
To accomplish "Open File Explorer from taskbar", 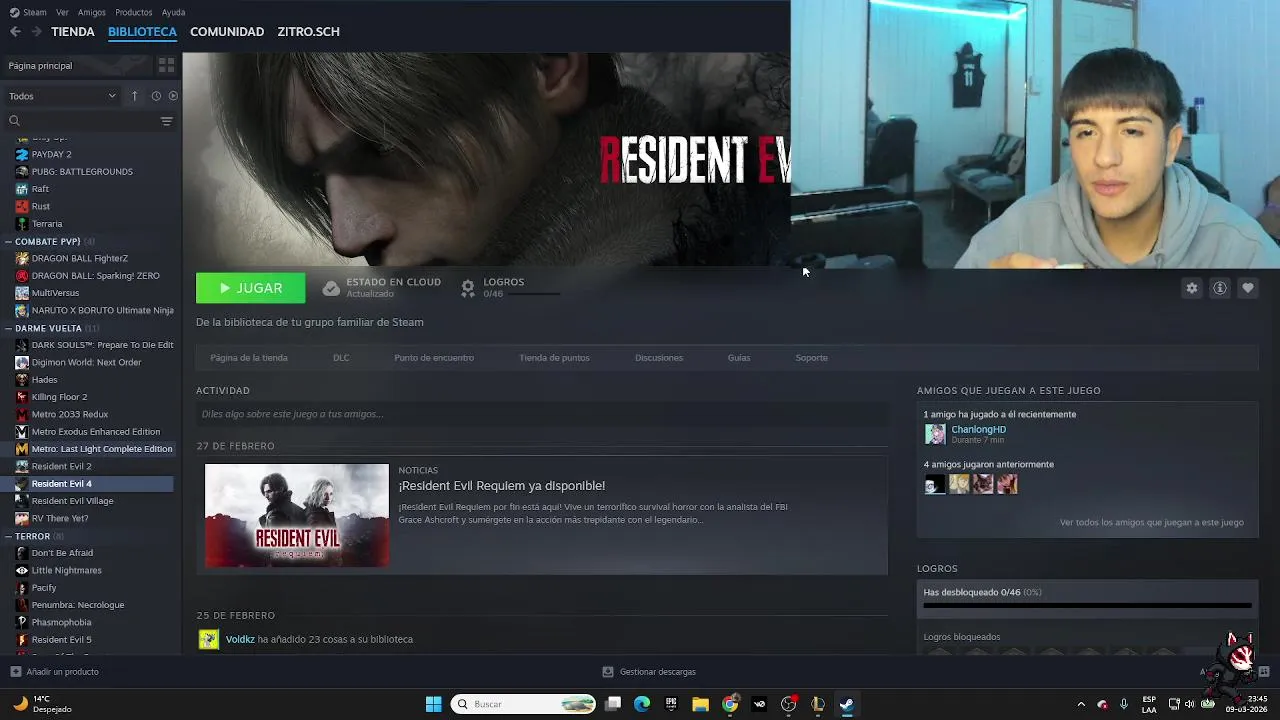I will 700,704.
